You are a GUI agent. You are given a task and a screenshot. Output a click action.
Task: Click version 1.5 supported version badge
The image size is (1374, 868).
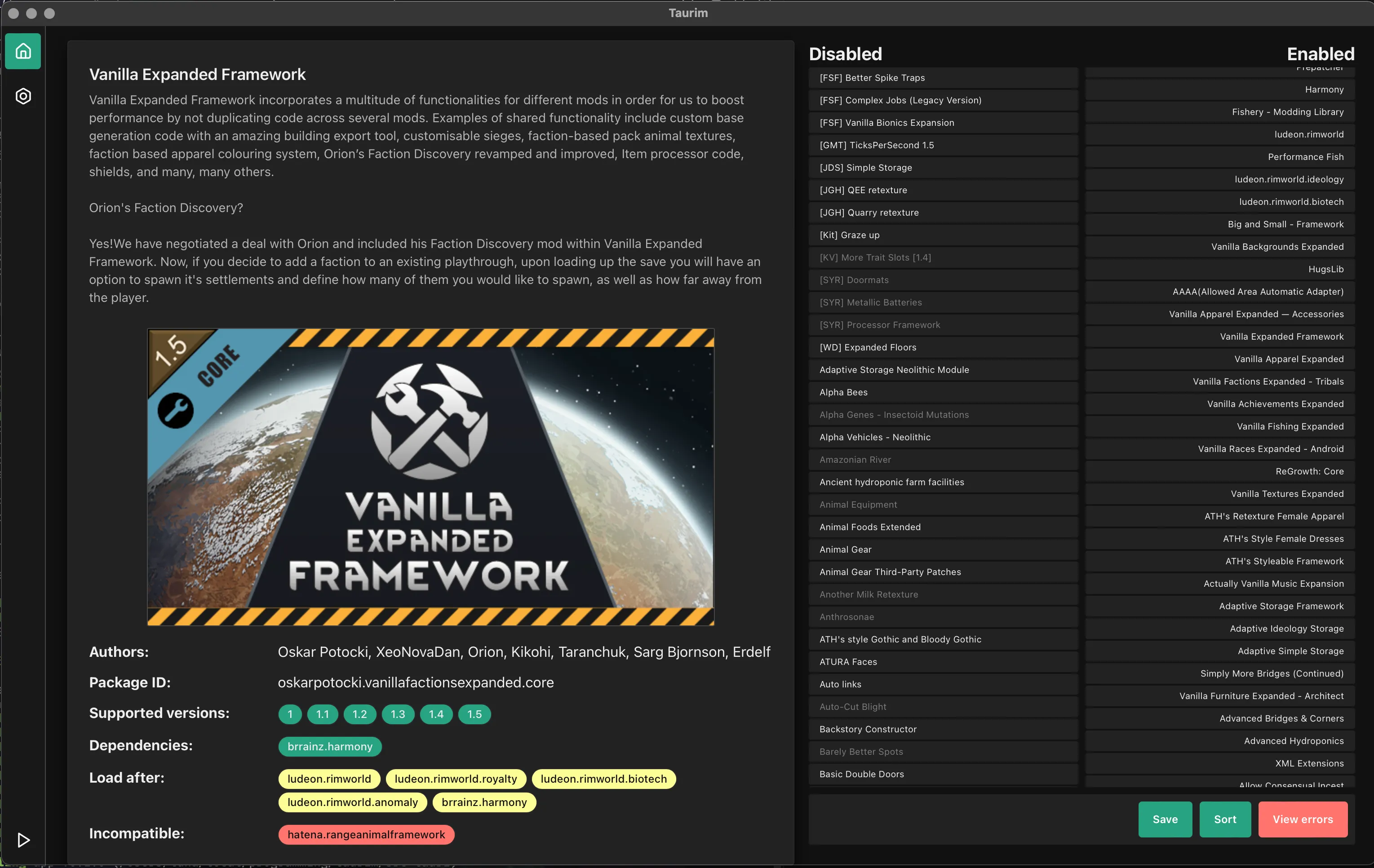click(474, 714)
